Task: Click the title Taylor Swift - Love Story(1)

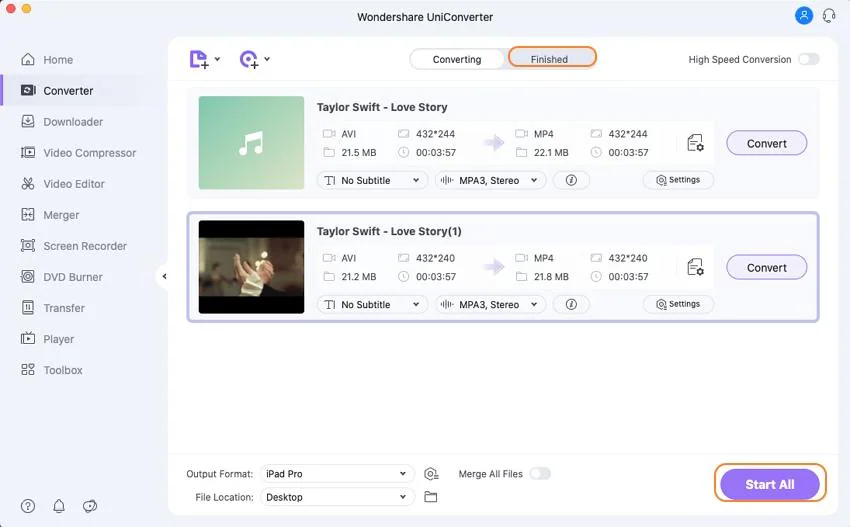Action: [x=389, y=231]
